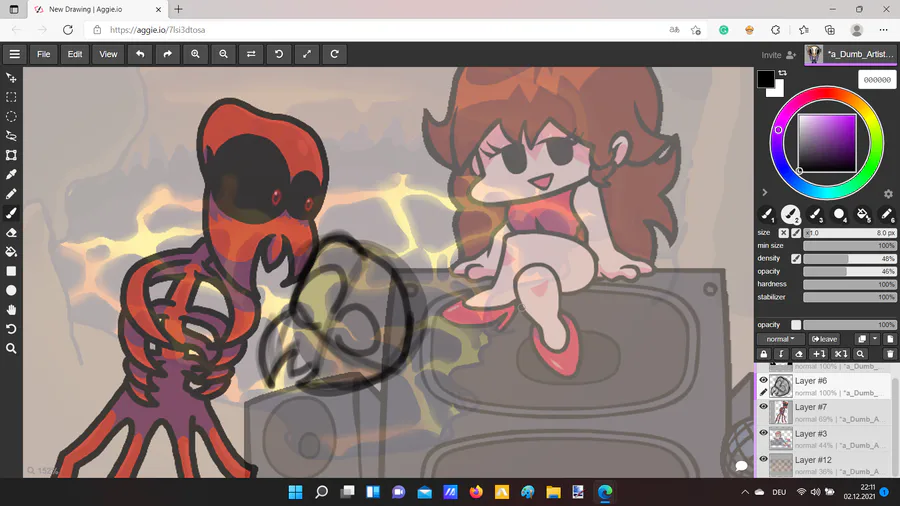Swap foreground and background colors
This screenshot has width=900, height=506.
(x=782, y=73)
